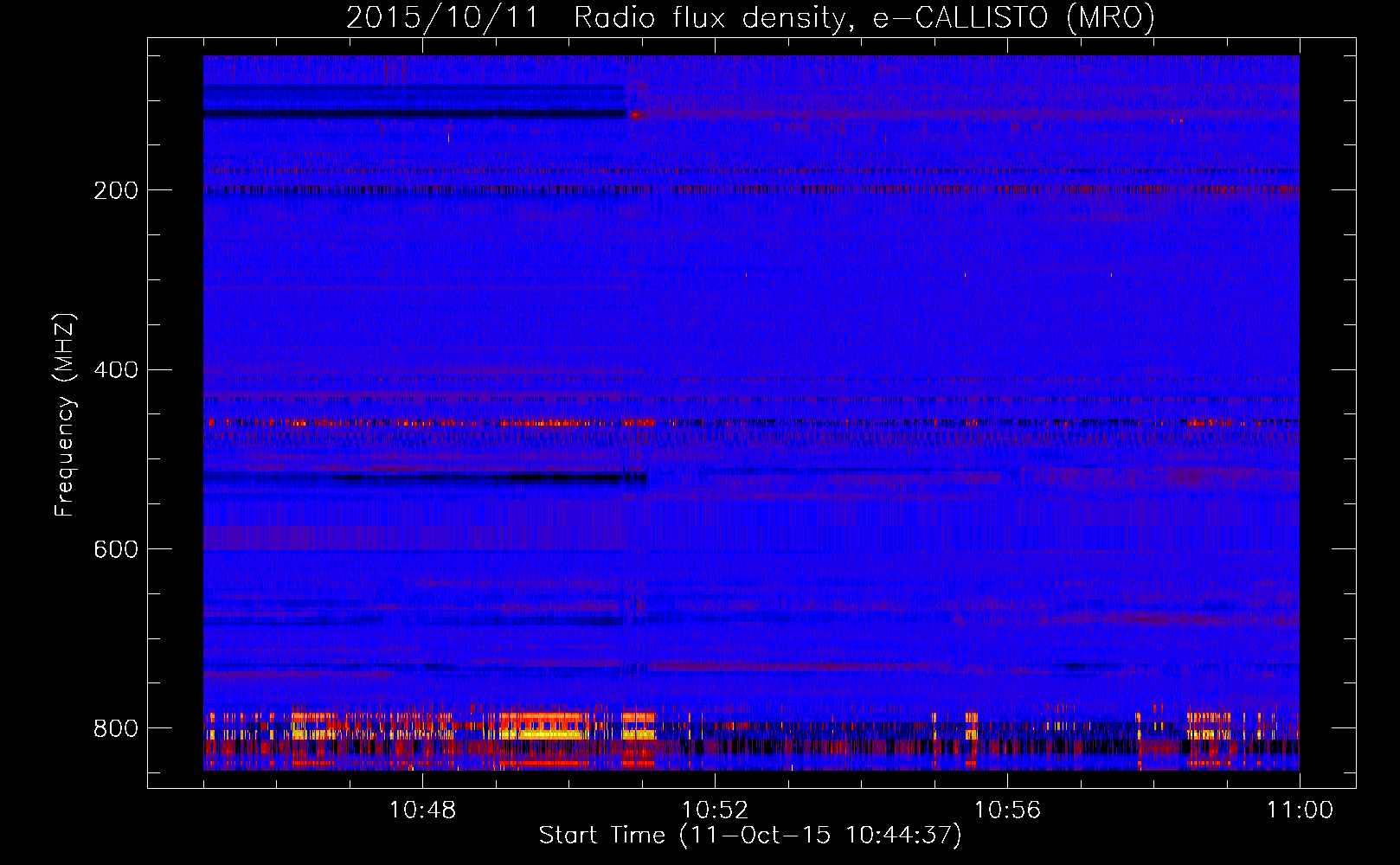Click the bright yellow burst near 800 MHz
Viewport: 1400px width, 865px height.
click(543, 734)
